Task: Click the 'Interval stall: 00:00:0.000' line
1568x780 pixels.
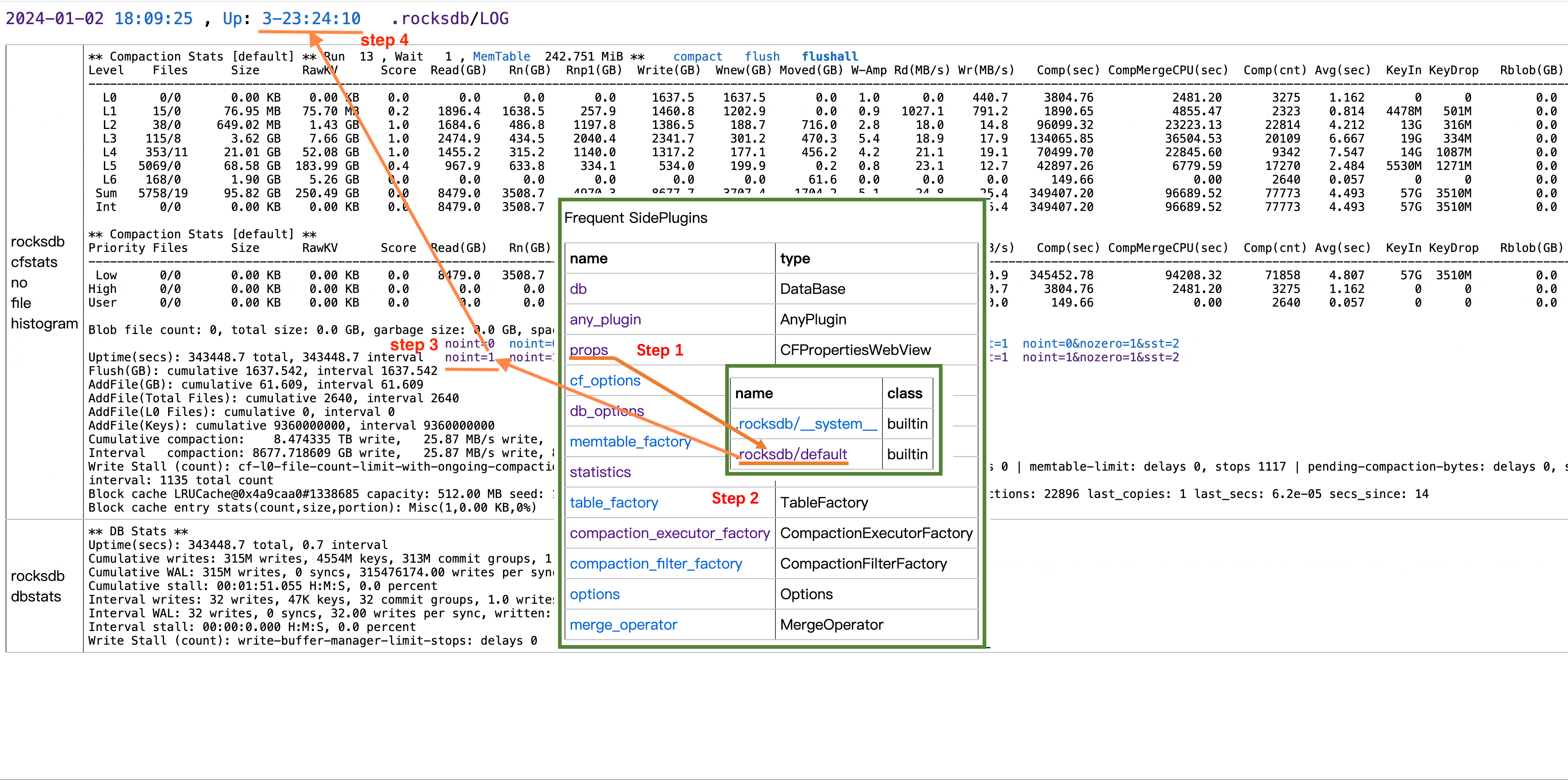Action: (x=253, y=626)
